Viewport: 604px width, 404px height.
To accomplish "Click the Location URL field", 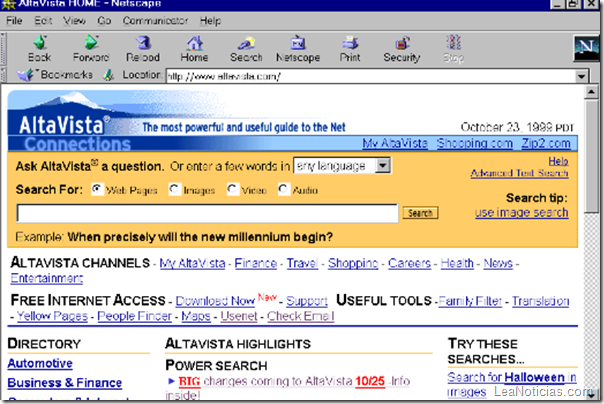I will coord(371,76).
